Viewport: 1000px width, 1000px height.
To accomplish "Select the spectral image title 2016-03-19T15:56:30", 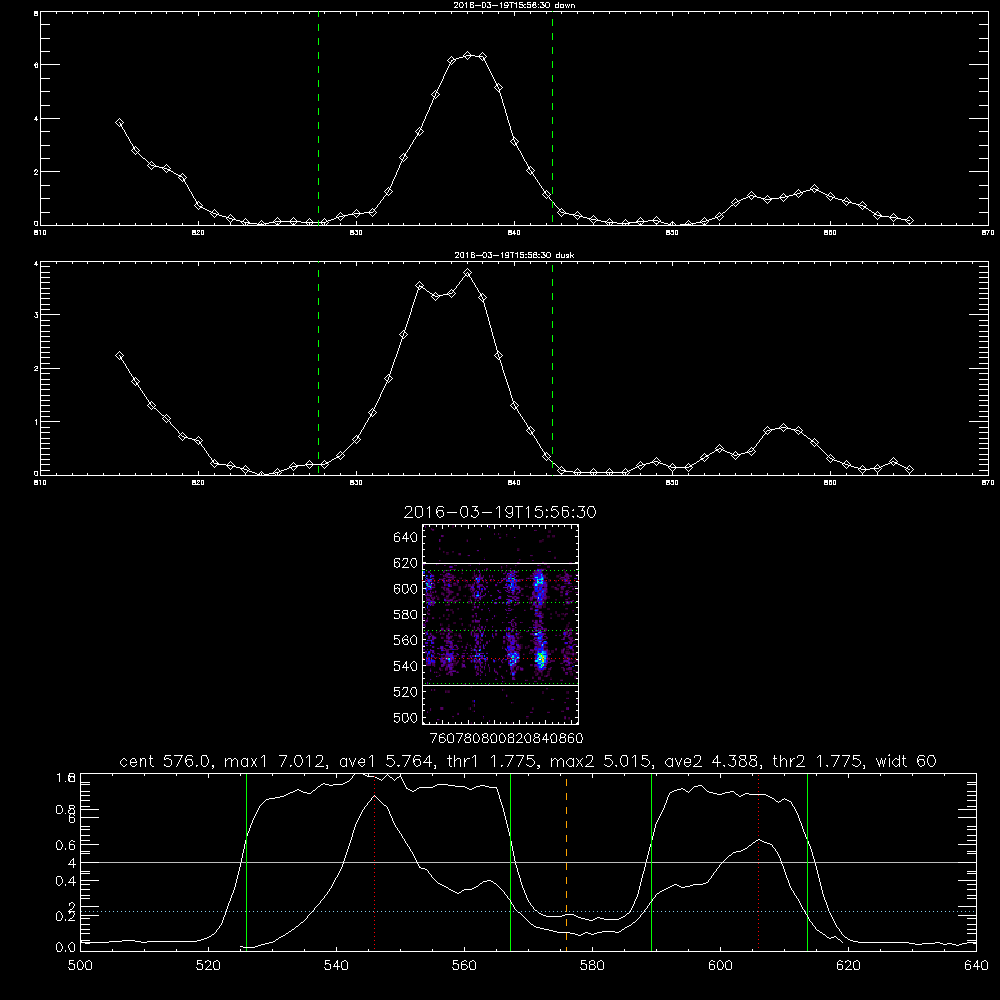I will pyautogui.click(x=500, y=512).
